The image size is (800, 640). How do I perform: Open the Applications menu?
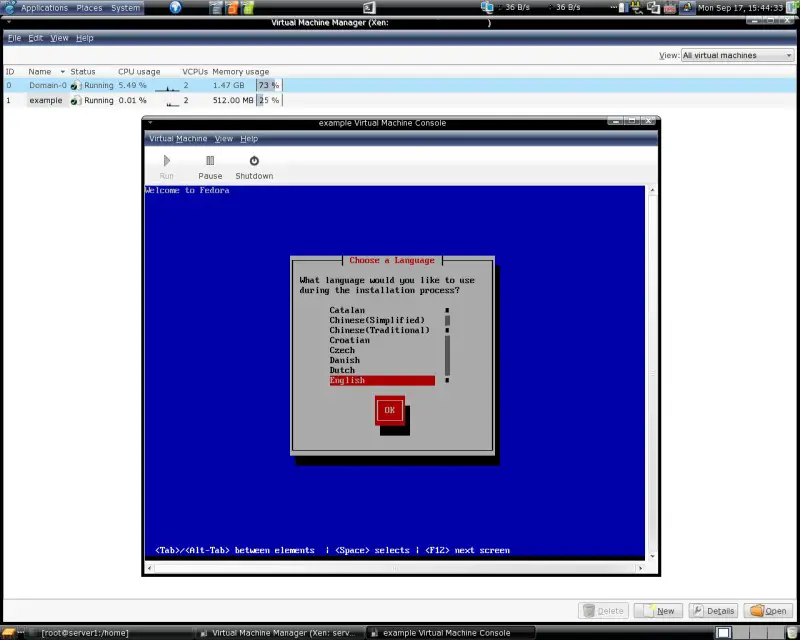pos(44,8)
